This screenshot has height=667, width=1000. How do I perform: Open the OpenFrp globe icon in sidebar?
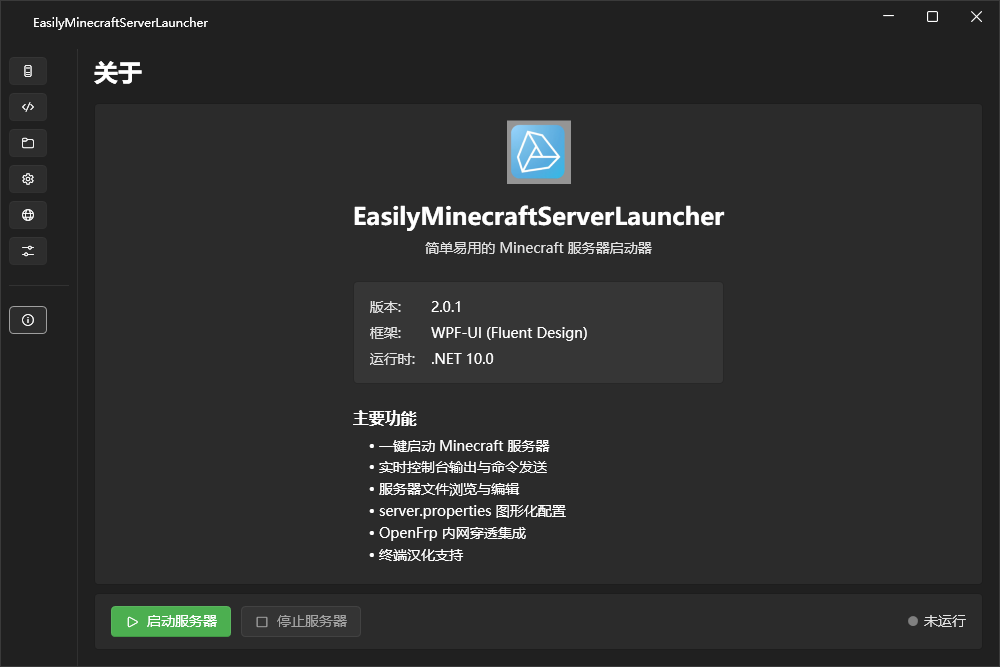[x=27, y=214]
